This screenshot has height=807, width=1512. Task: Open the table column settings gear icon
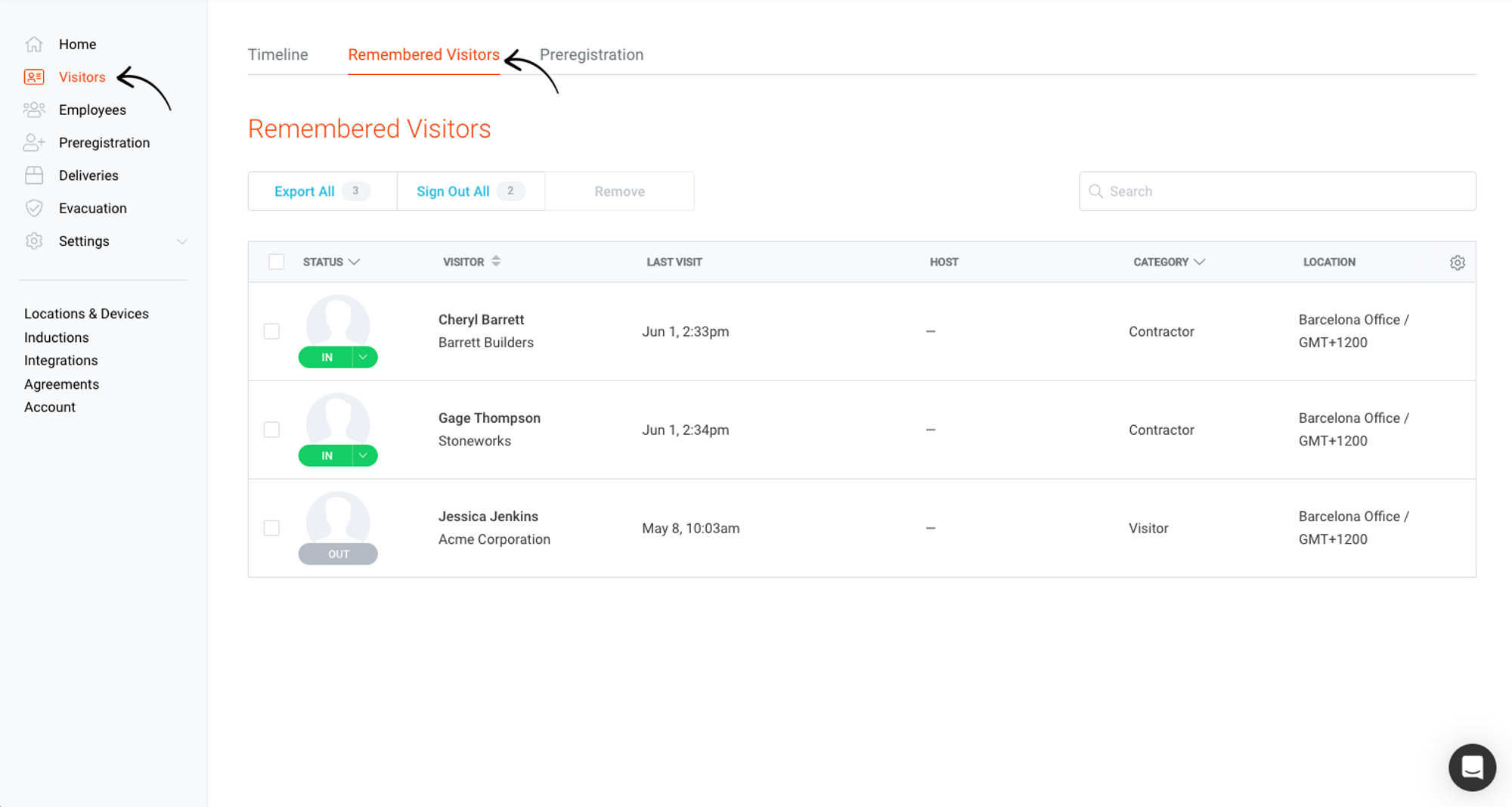(x=1458, y=262)
